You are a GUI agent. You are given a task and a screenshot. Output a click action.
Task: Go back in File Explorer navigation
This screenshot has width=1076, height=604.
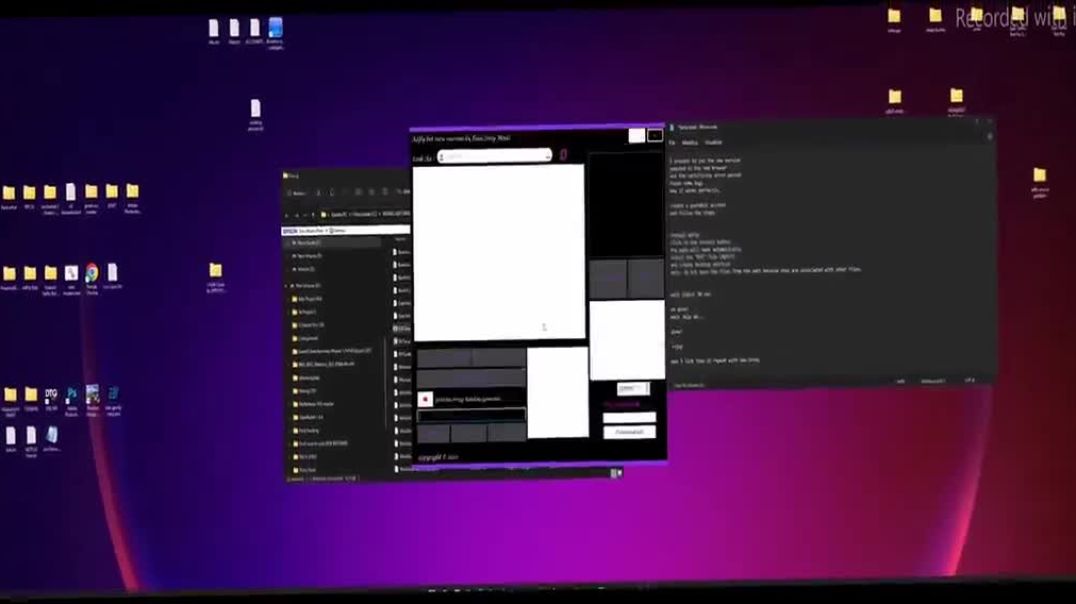(288, 215)
